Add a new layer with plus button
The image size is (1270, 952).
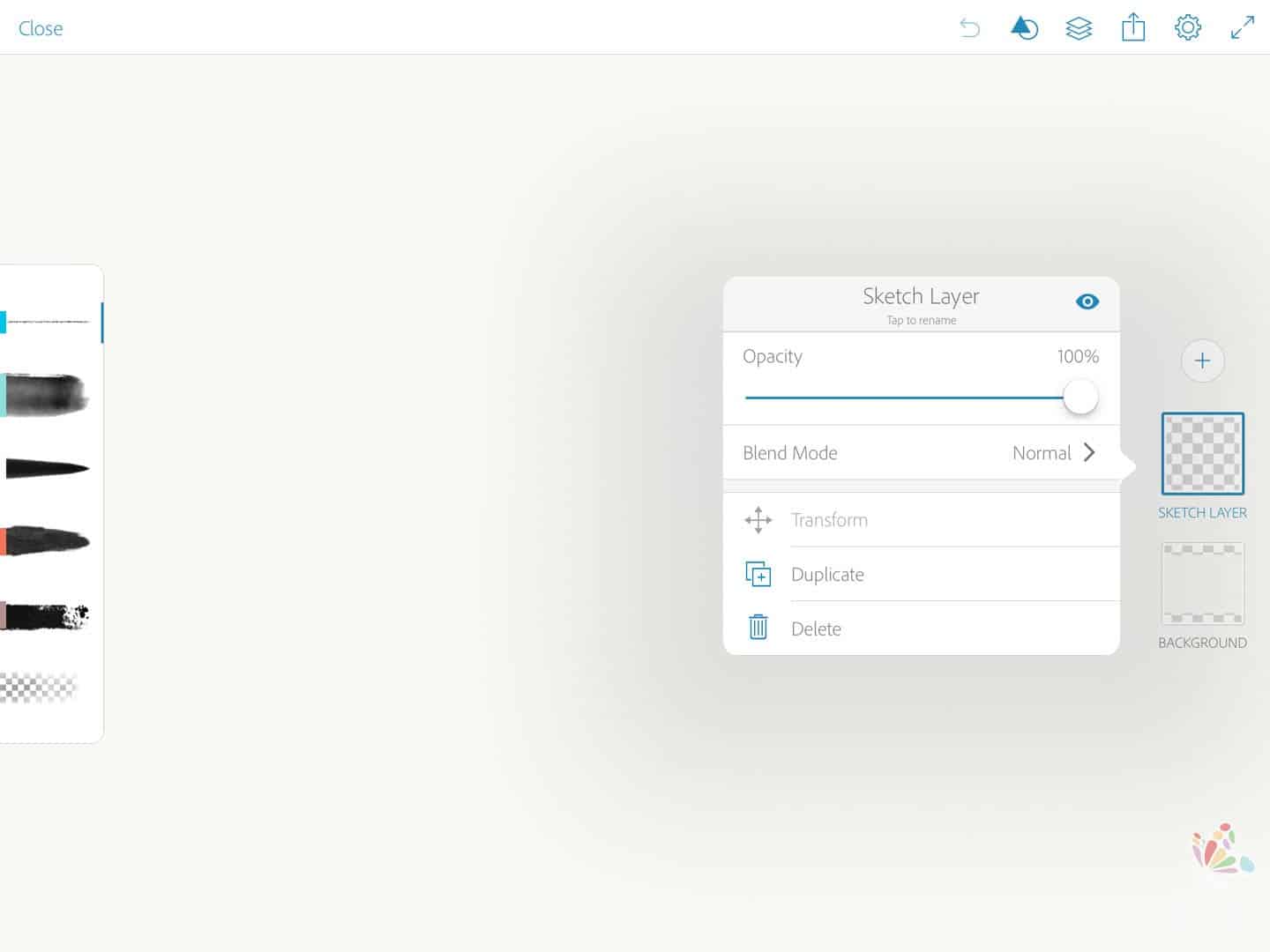pos(1202,361)
